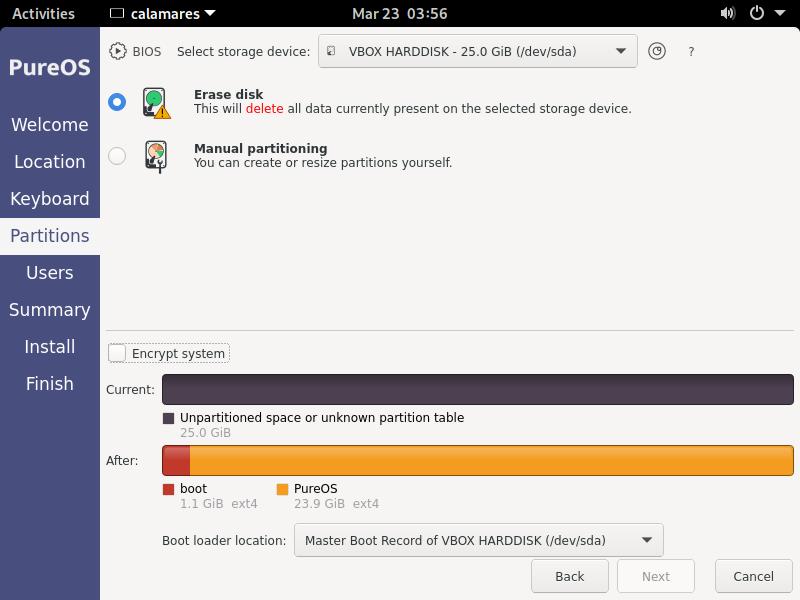Expand the Boot loader location dropdown
The height and width of the screenshot is (600, 800).
click(x=478, y=540)
